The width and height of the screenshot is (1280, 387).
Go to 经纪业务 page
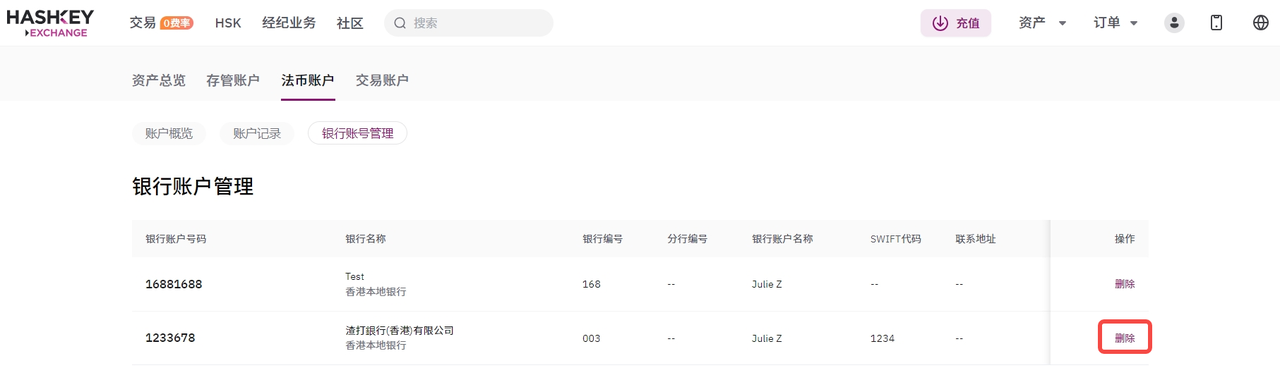(289, 23)
